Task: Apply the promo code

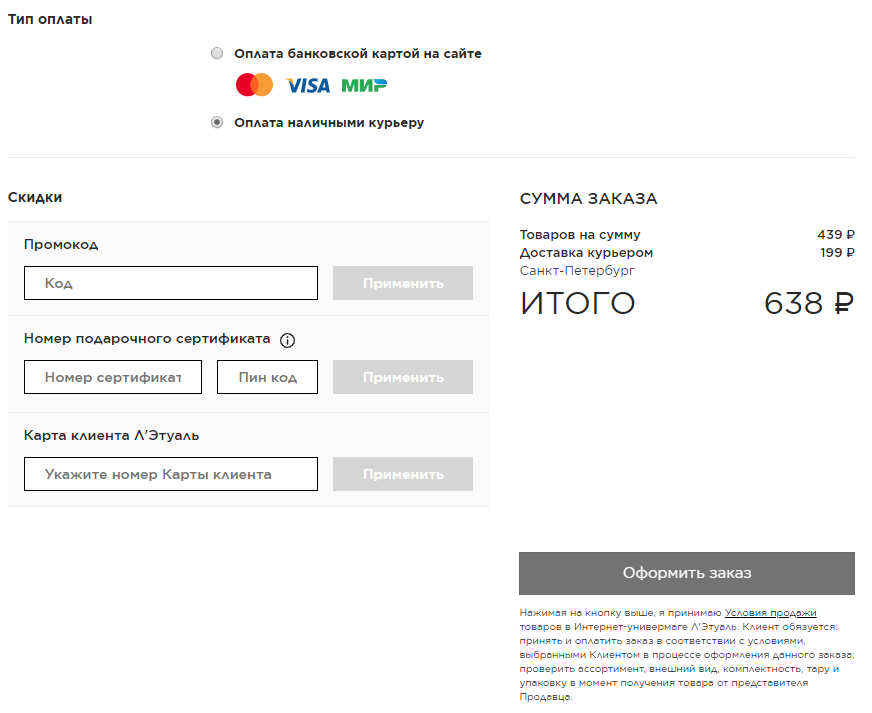Action: [403, 283]
